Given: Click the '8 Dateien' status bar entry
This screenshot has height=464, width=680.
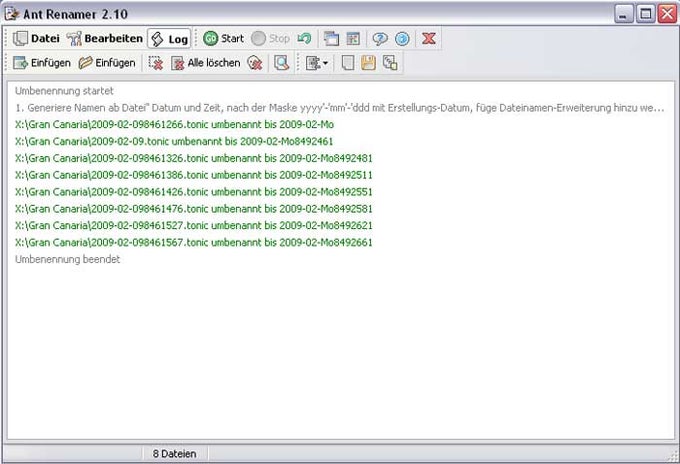Looking at the screenshot, I should pyautogui.click(x=174, y=454).
